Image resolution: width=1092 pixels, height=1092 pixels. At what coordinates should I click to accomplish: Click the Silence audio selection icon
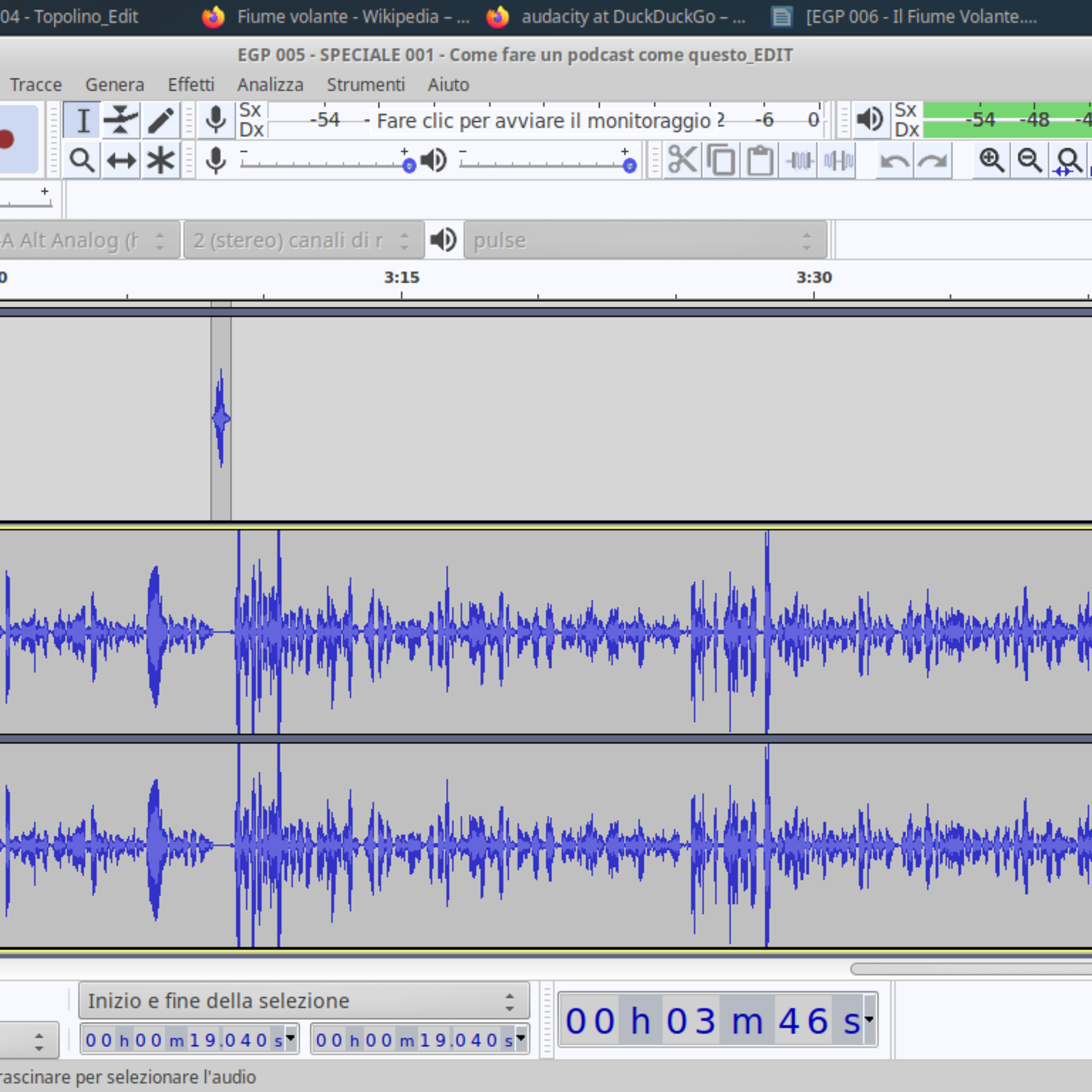[x=838, y=161]
